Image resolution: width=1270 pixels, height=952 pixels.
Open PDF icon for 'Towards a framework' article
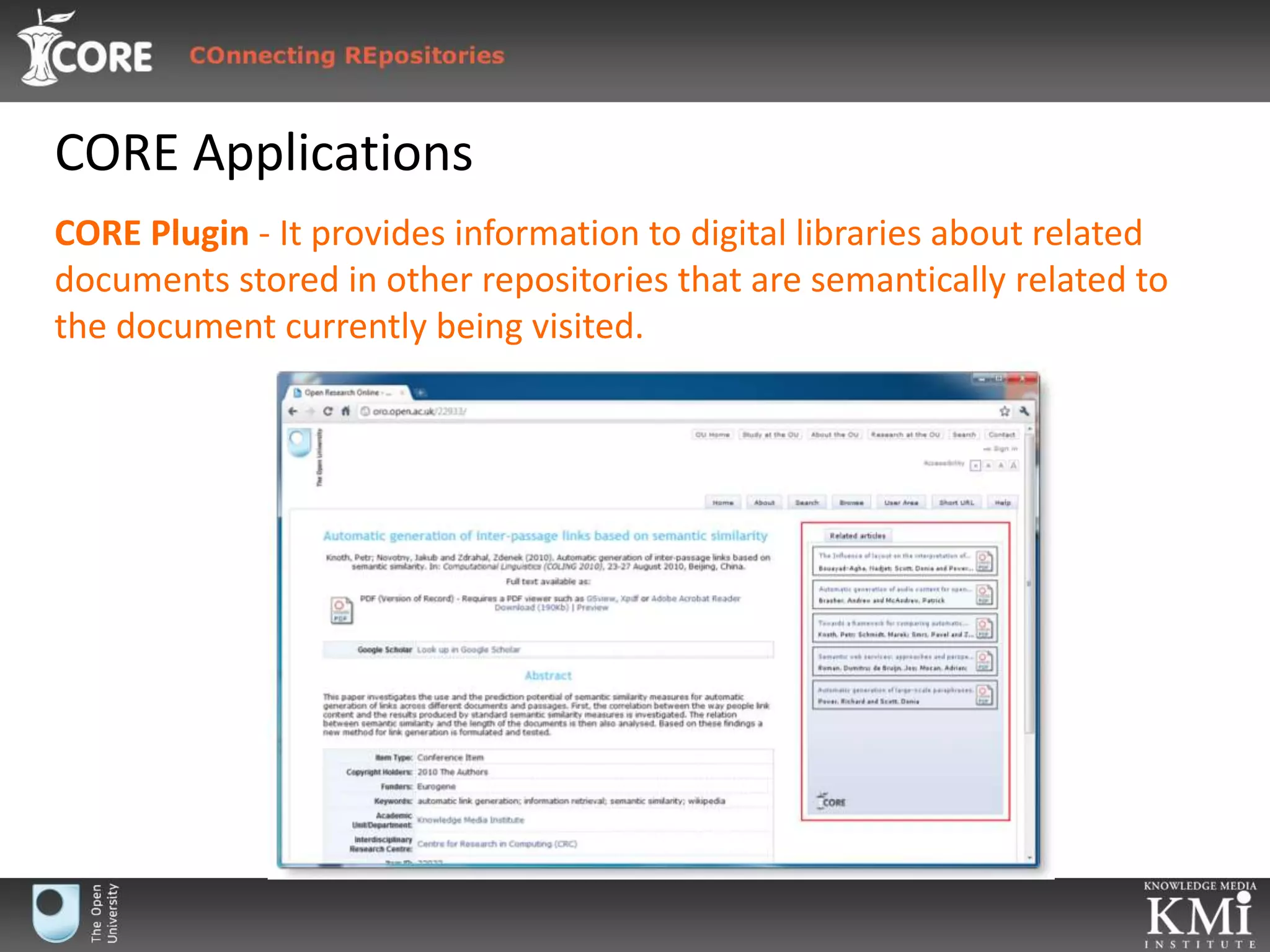click(x=984, y=628)
